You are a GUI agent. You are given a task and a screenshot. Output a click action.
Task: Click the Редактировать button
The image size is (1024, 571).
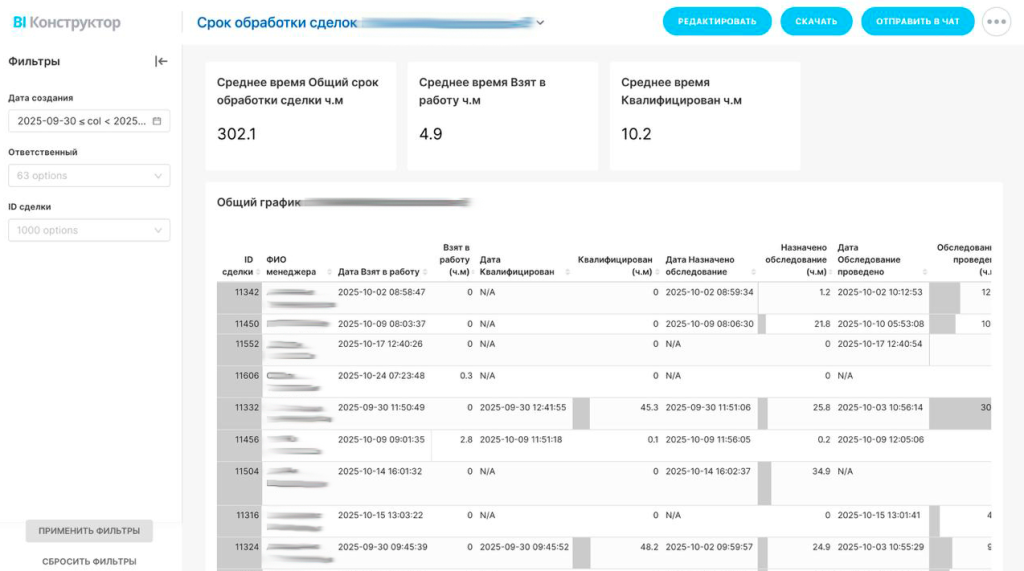coord(717,22)
